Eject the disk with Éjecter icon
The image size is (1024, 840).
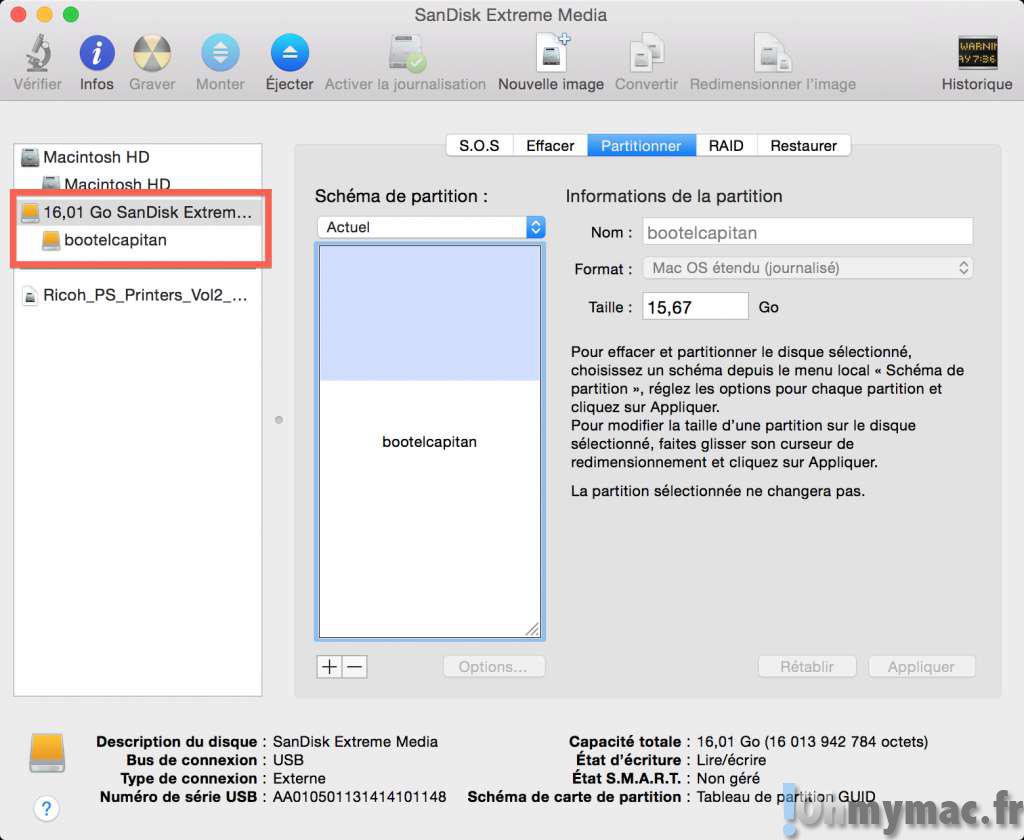coord(289,53)
